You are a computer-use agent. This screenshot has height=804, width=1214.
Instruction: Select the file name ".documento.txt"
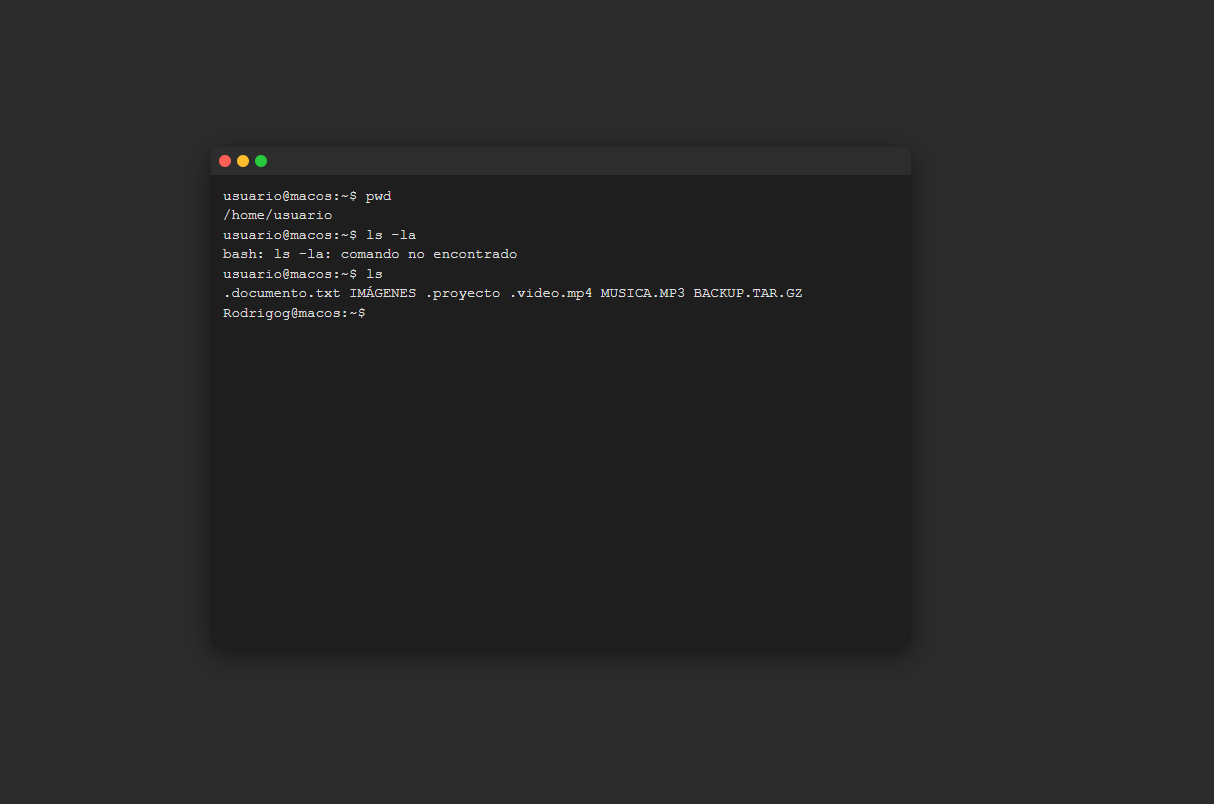pos(282,293)
